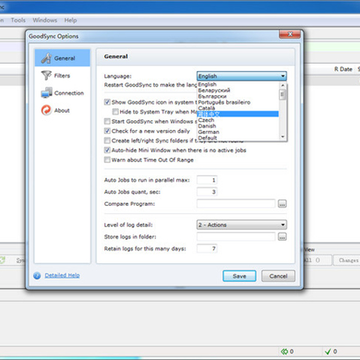Click Changes button in main window
The width and height of the screenshot is (360, 360).
click(348, 260)
